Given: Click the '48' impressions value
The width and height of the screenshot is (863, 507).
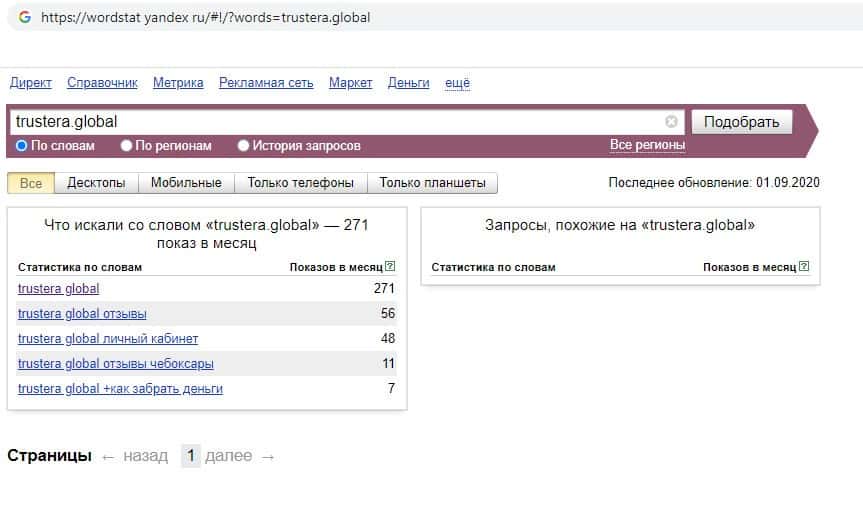Looking at the screenshot, I should pos(388,339).
